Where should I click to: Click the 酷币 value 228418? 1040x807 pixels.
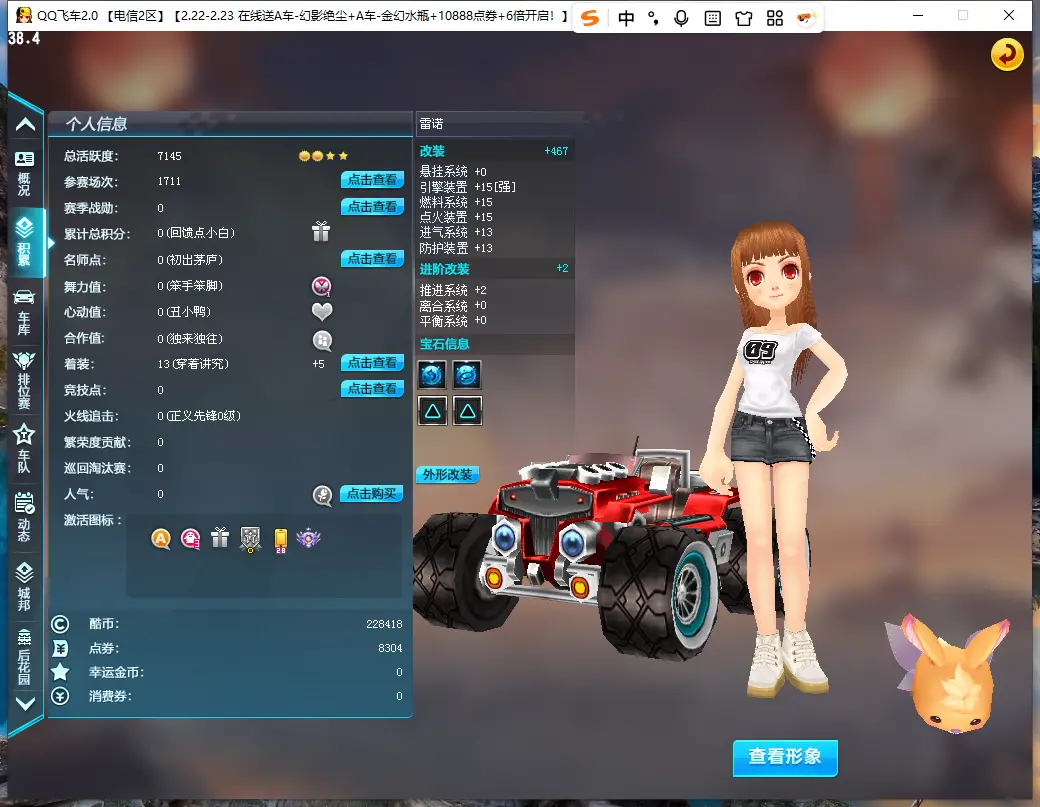click(384, 624)
